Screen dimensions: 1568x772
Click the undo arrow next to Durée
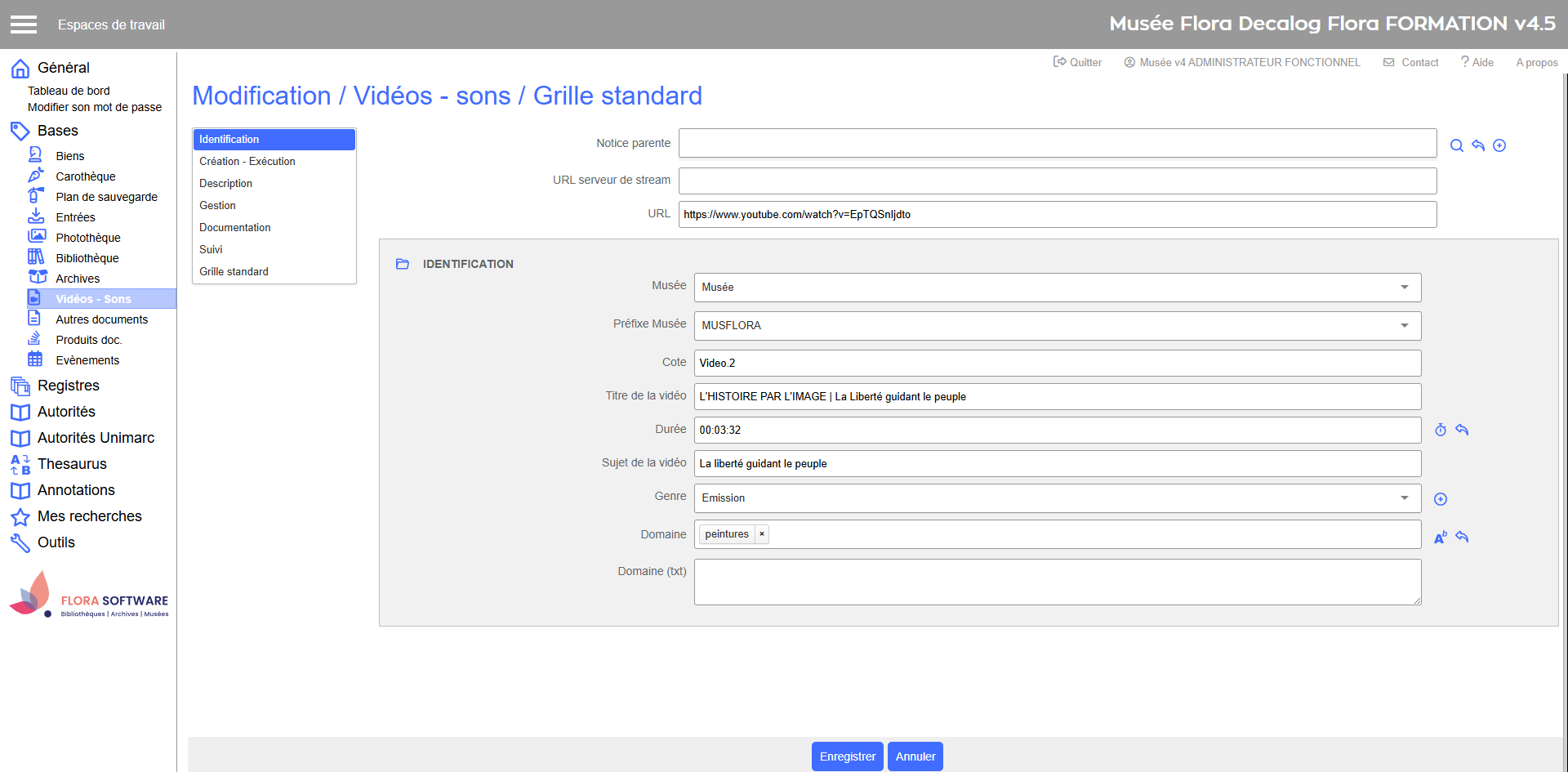tap(1462, 430)
